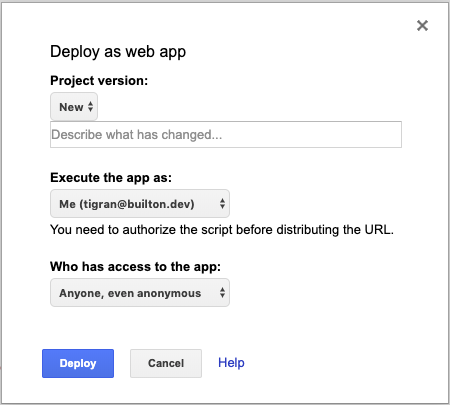Click the up-down arrows beside New

coord(90,107)
